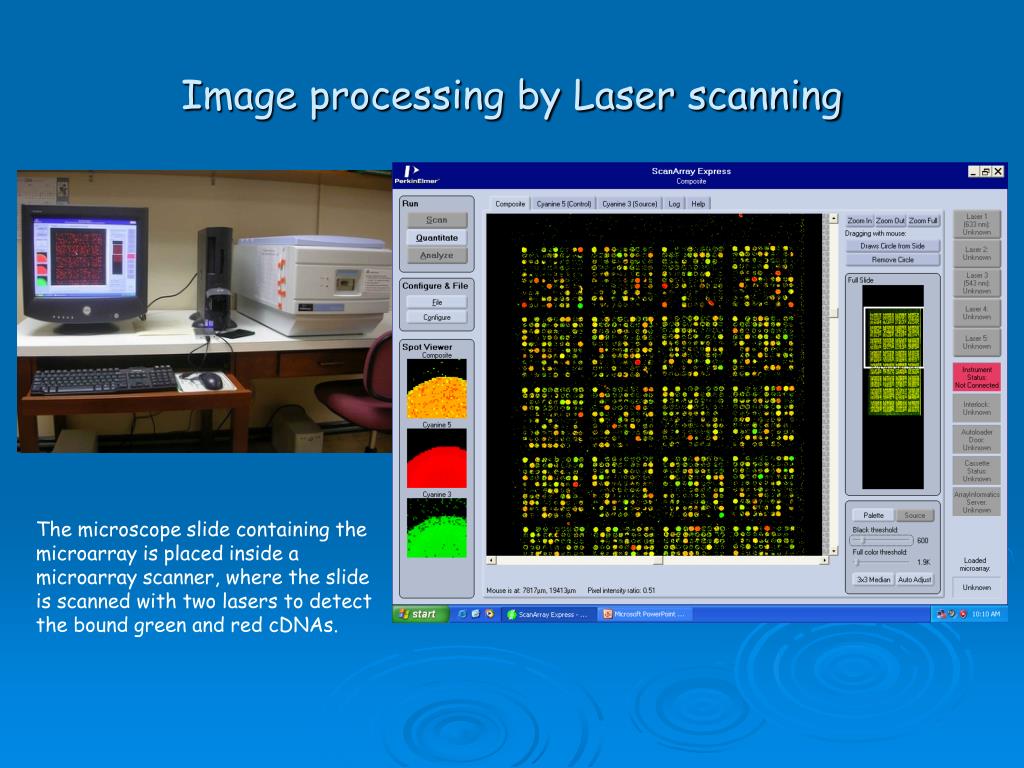
Task: Click the Full Slide overview thumbnail
Action: click(893, 387)
